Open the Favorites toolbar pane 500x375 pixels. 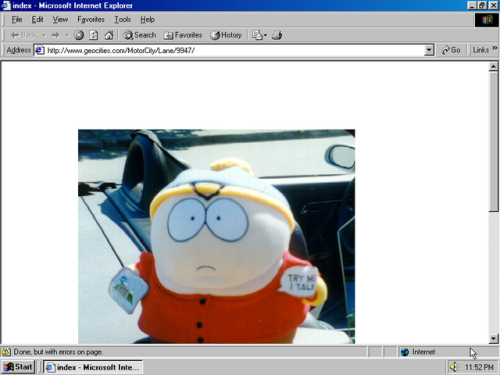[183, 35]
